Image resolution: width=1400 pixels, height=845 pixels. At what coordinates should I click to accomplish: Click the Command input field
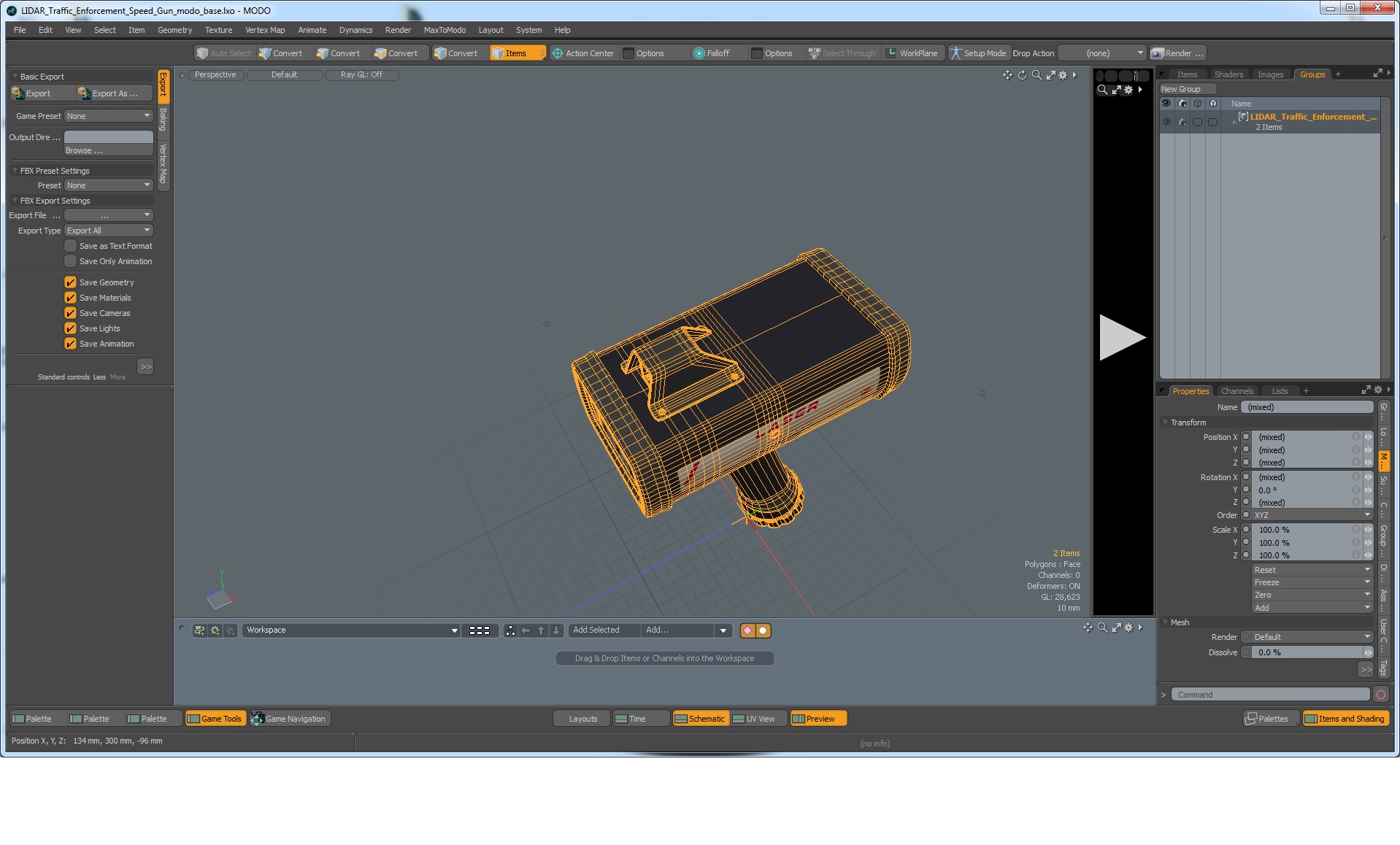pos(1270,695)
